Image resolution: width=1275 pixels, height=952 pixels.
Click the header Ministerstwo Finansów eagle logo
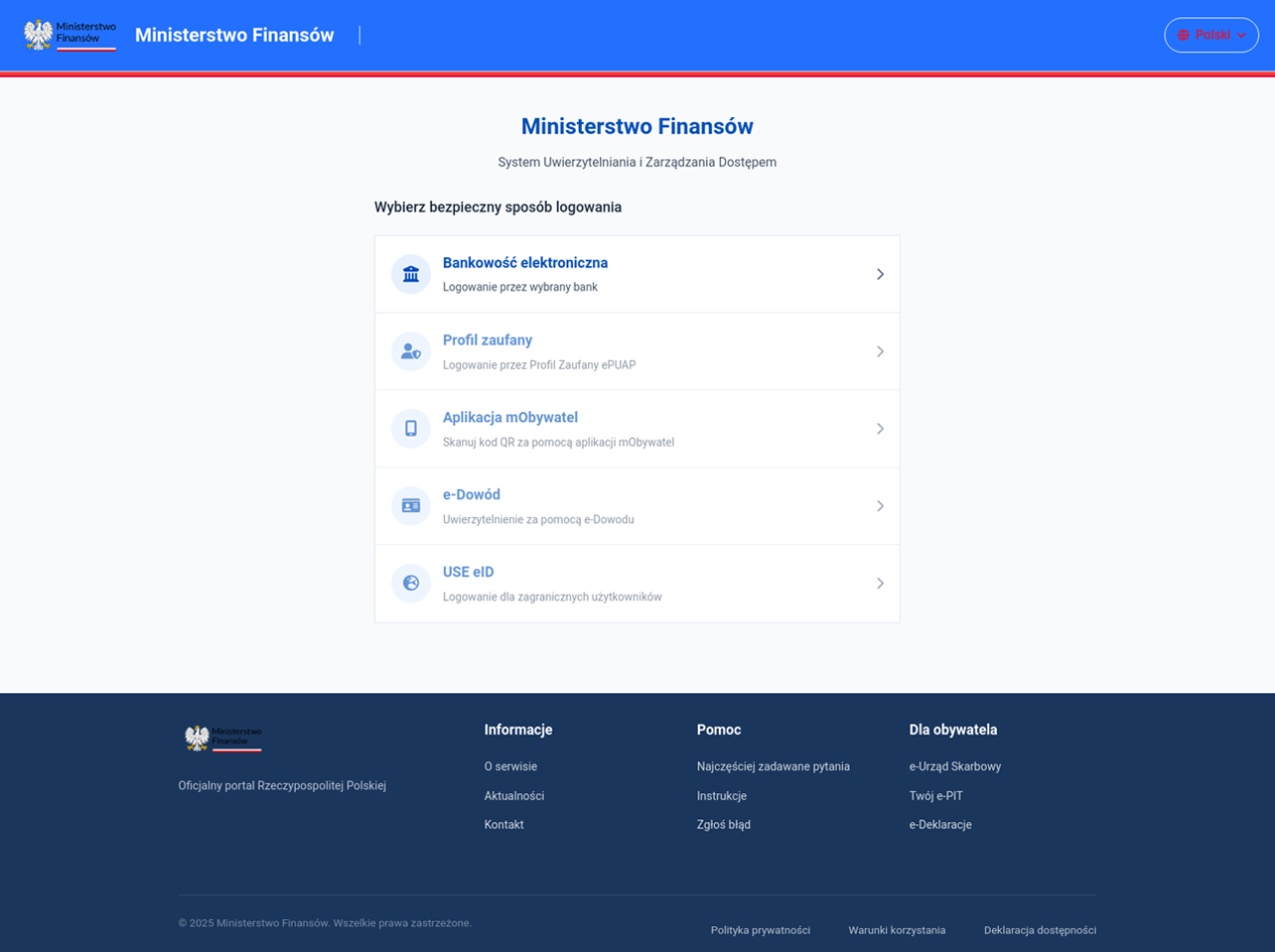70,35
